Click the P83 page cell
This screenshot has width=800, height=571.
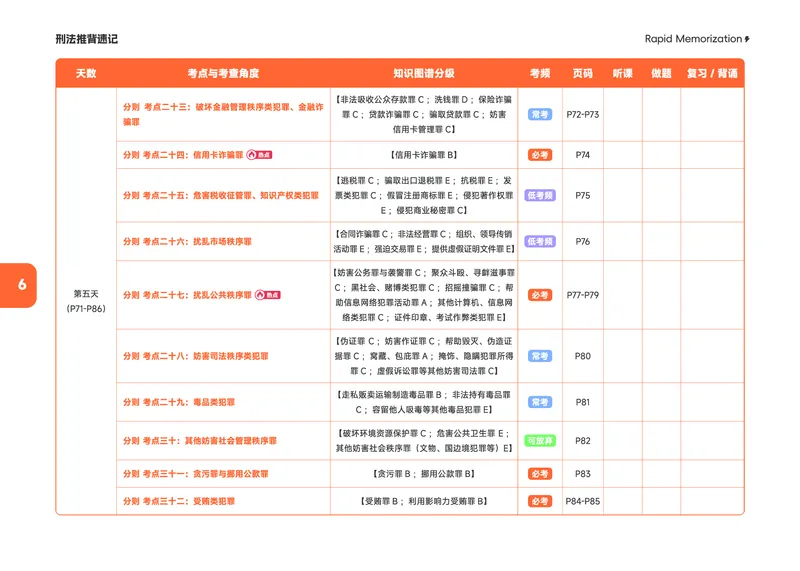(x=583, y=474)
